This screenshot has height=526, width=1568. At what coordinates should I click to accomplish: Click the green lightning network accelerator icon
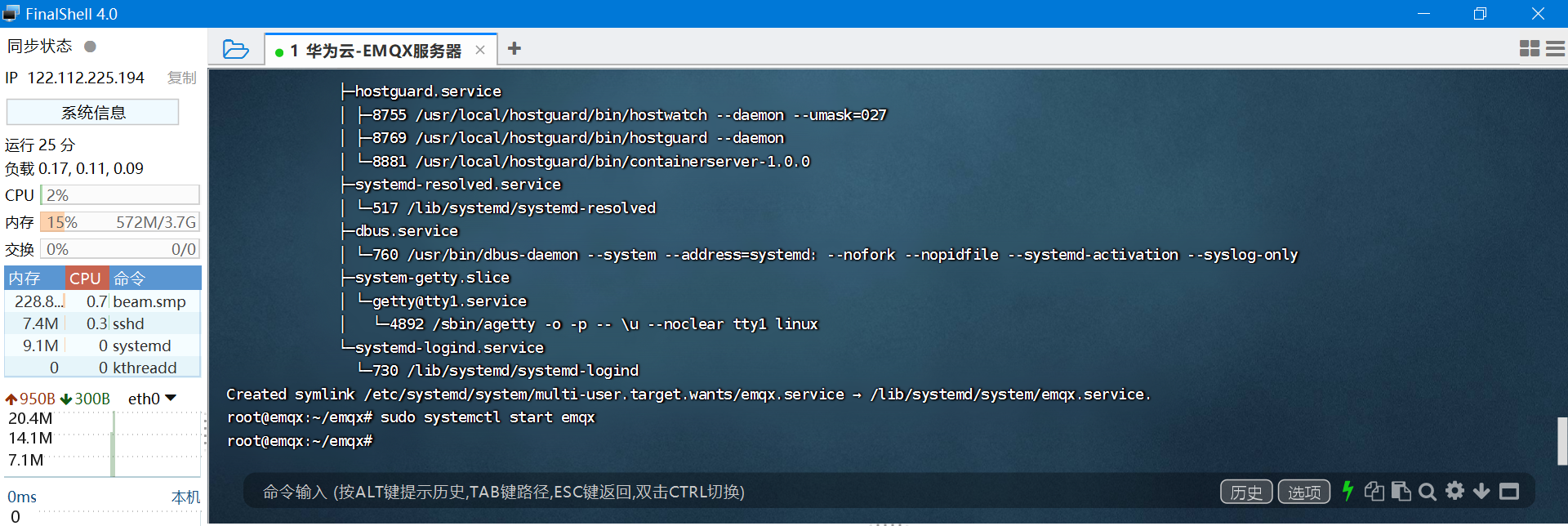(1347, 491)
